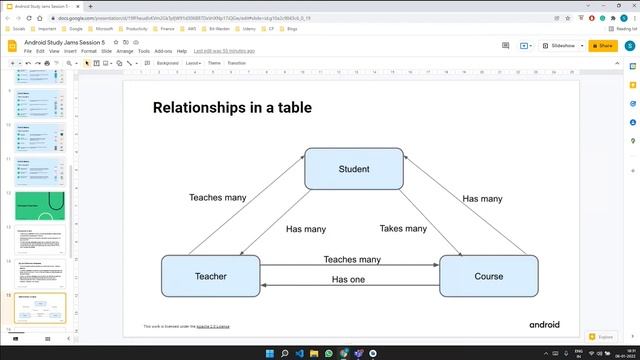Screen dimensions: 640x360
Task: Hide the menus with the collapse chevron
Action: [617, 63]
